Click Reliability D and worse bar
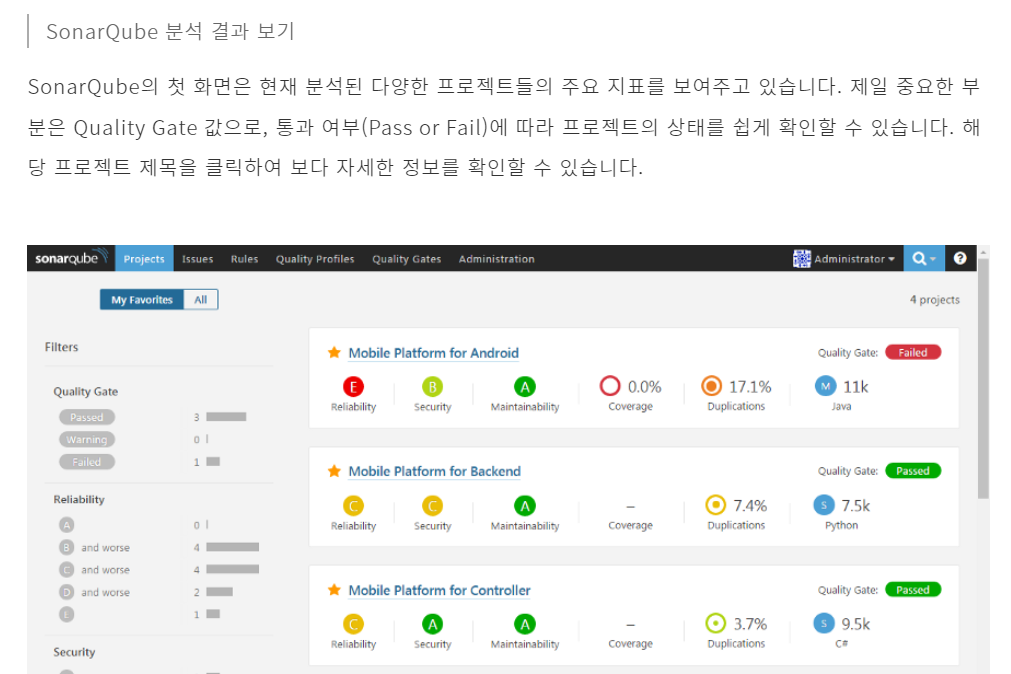The height and width of the screenshot is (674, 1011). coord(219,591)
